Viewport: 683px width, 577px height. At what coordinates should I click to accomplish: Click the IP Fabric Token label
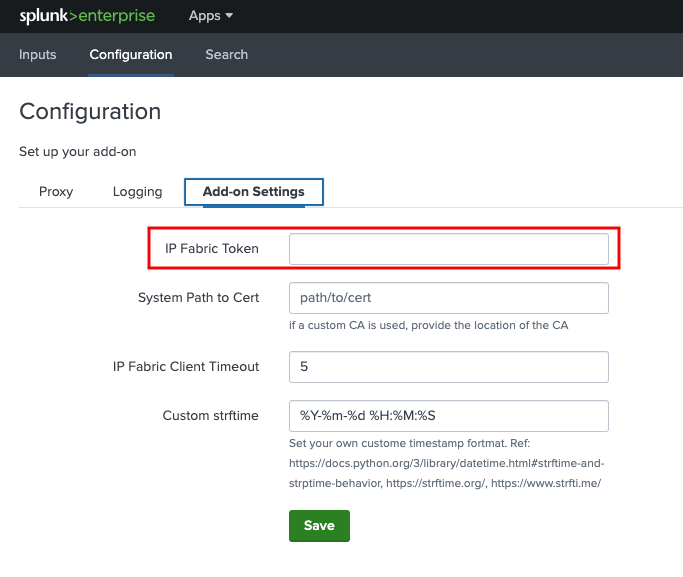coord(212,249)
